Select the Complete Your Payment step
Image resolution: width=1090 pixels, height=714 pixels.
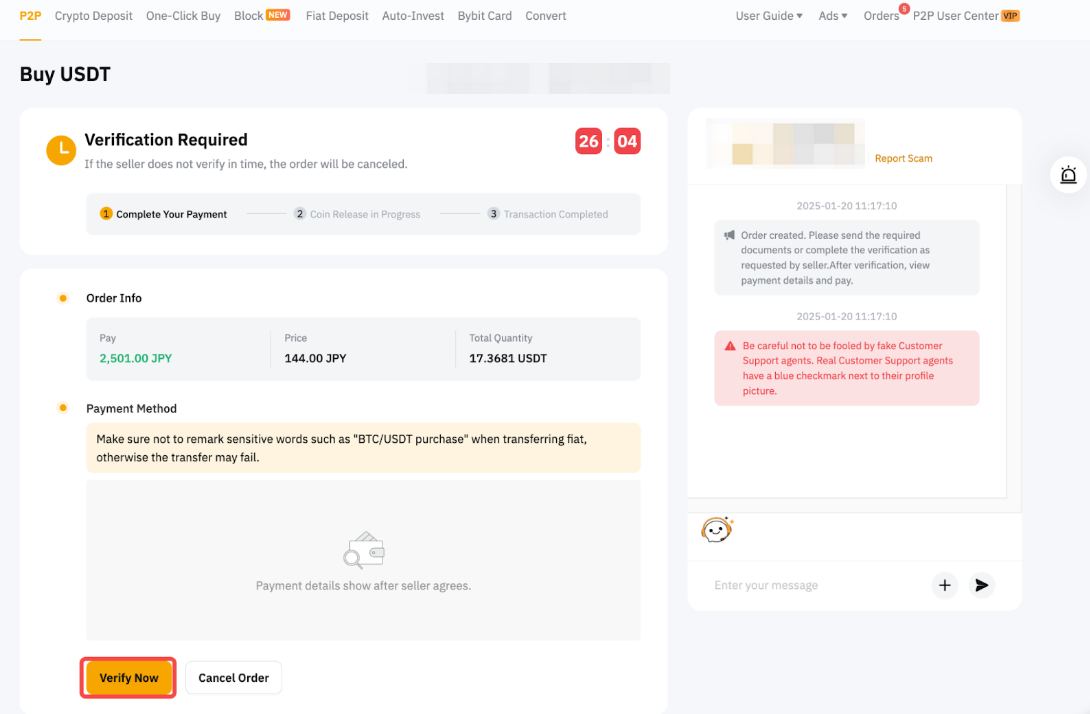point(164,214)
